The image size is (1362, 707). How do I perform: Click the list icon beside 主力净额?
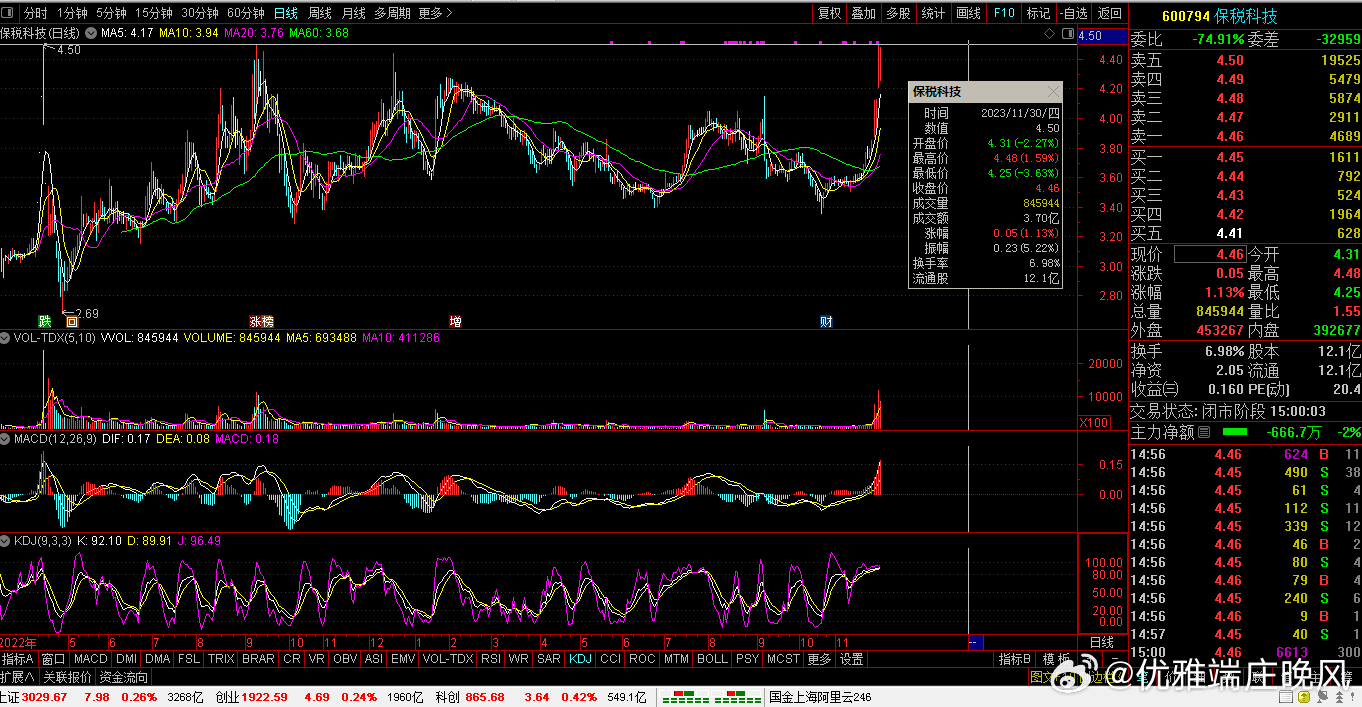tap(1204, 432)
